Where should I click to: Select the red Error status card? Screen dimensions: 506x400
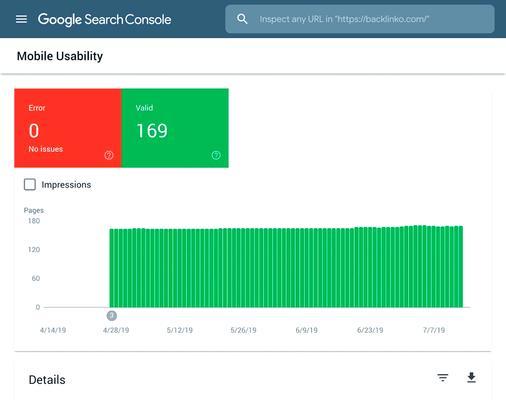point(68,128)
